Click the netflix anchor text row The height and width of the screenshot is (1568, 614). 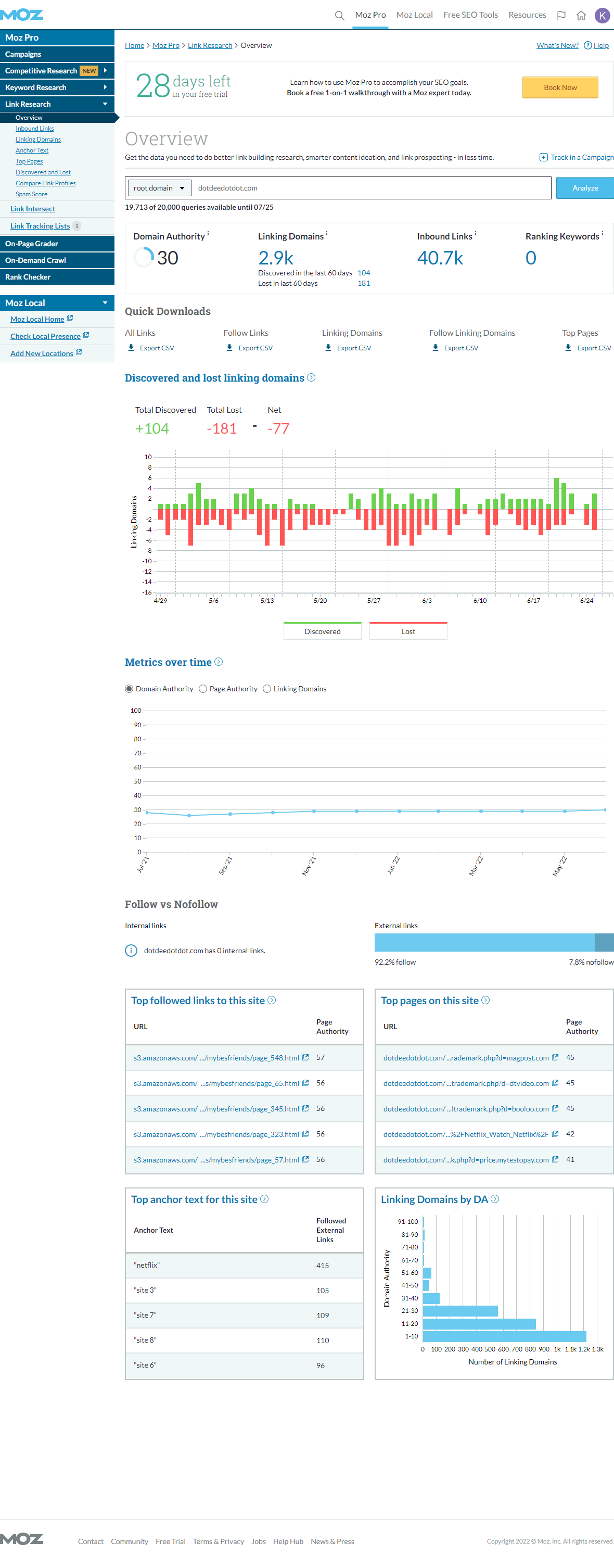245,1265
